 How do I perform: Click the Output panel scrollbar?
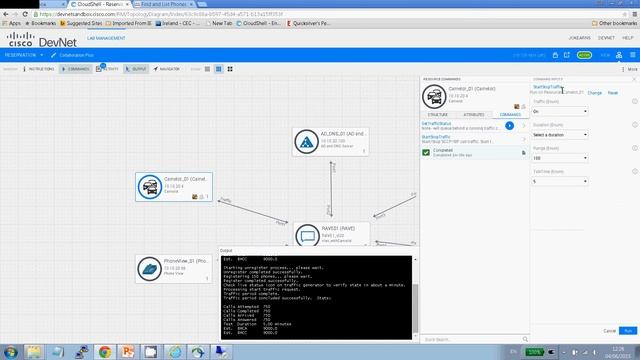[416, 308]
